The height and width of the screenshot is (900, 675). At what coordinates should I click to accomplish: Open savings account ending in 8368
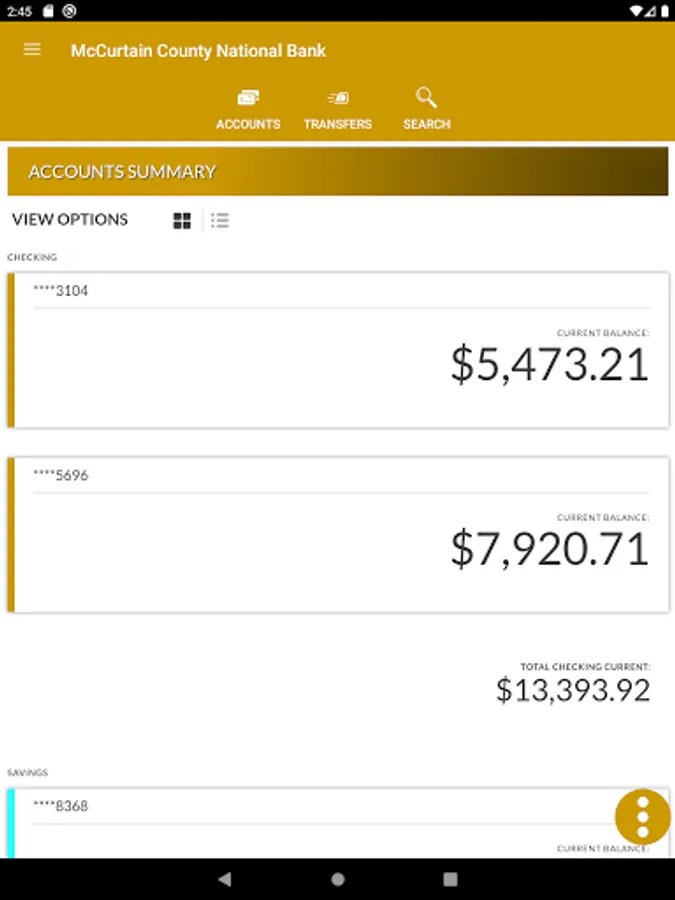point(338,823)
